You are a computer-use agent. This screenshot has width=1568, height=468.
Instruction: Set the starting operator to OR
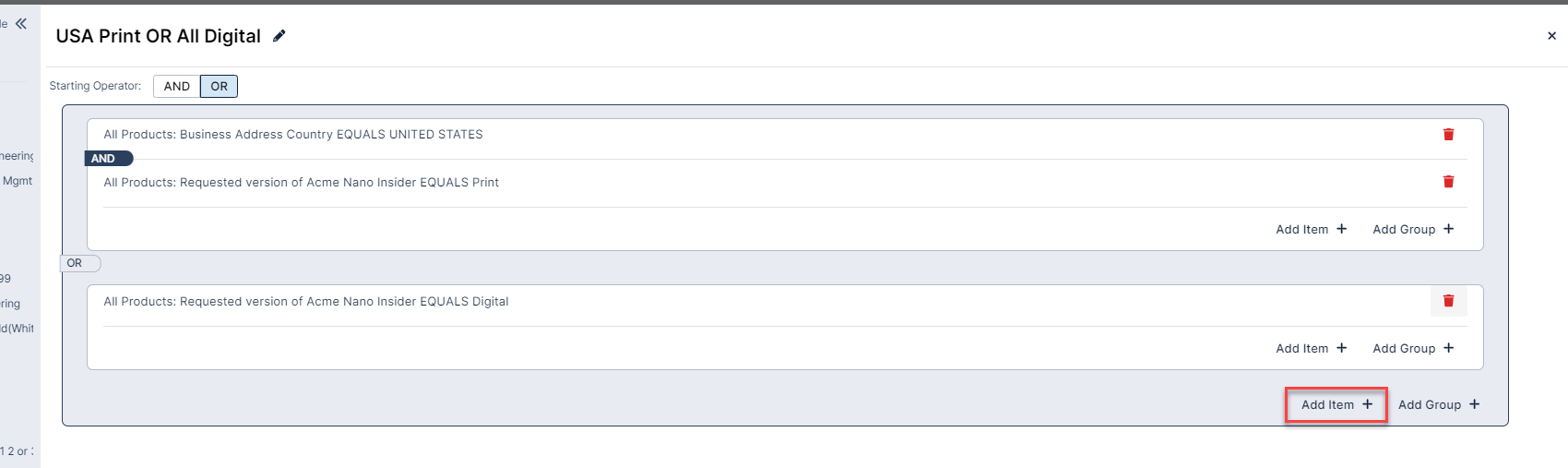point(219,87)
